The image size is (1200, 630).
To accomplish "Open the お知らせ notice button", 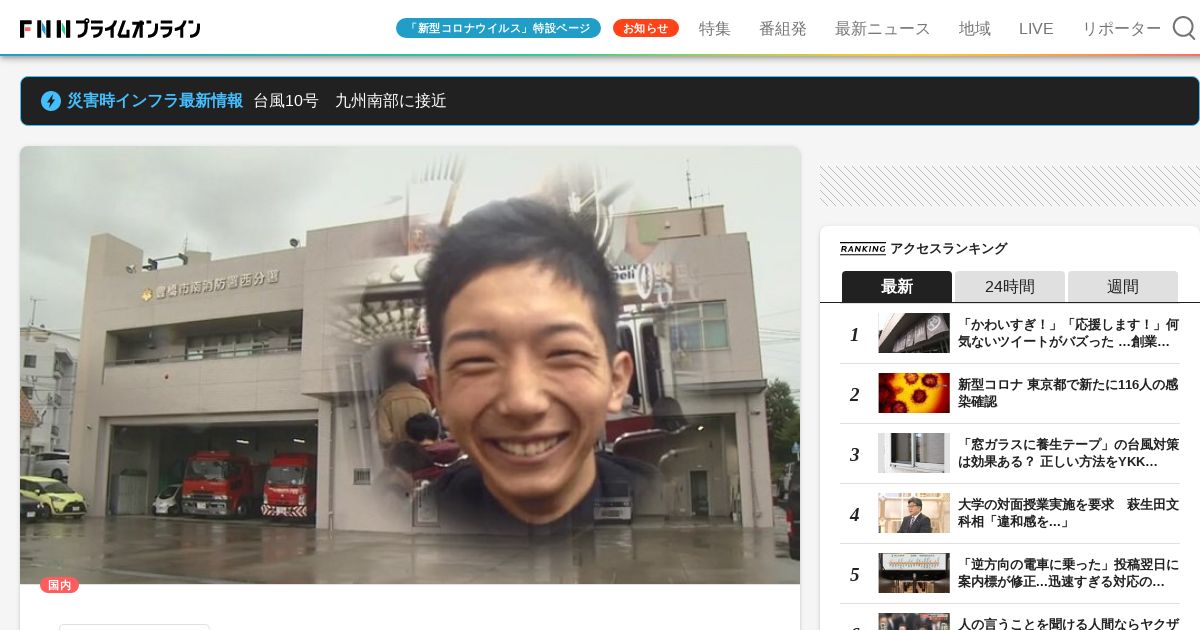I will (646, 28).
